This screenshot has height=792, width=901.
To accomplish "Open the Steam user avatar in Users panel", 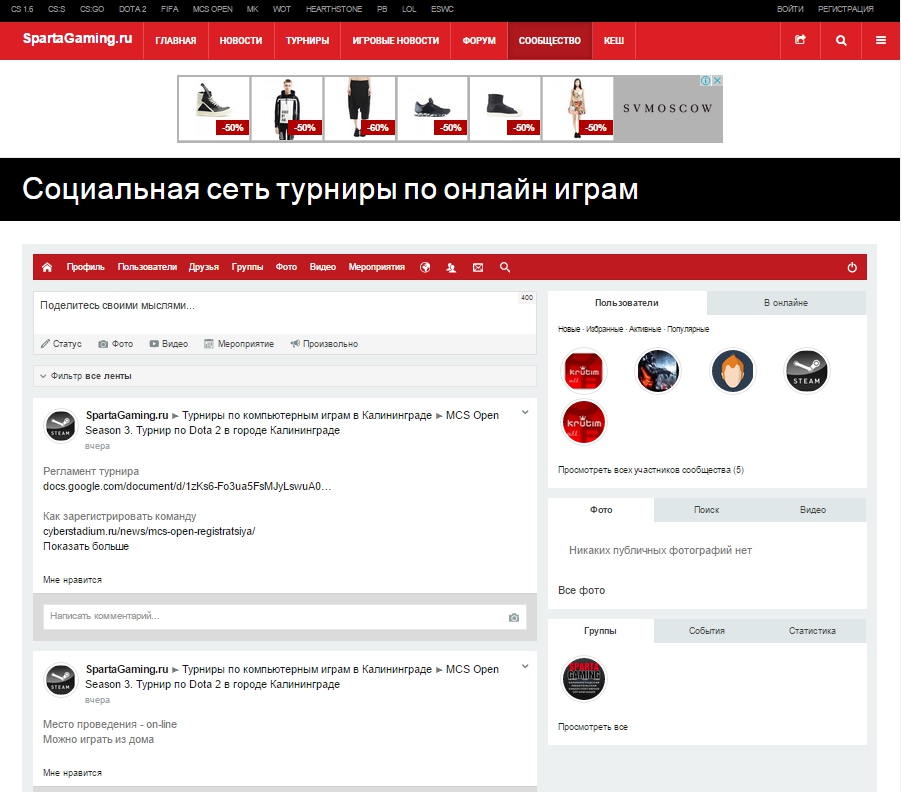I will [x=806, y=371].
